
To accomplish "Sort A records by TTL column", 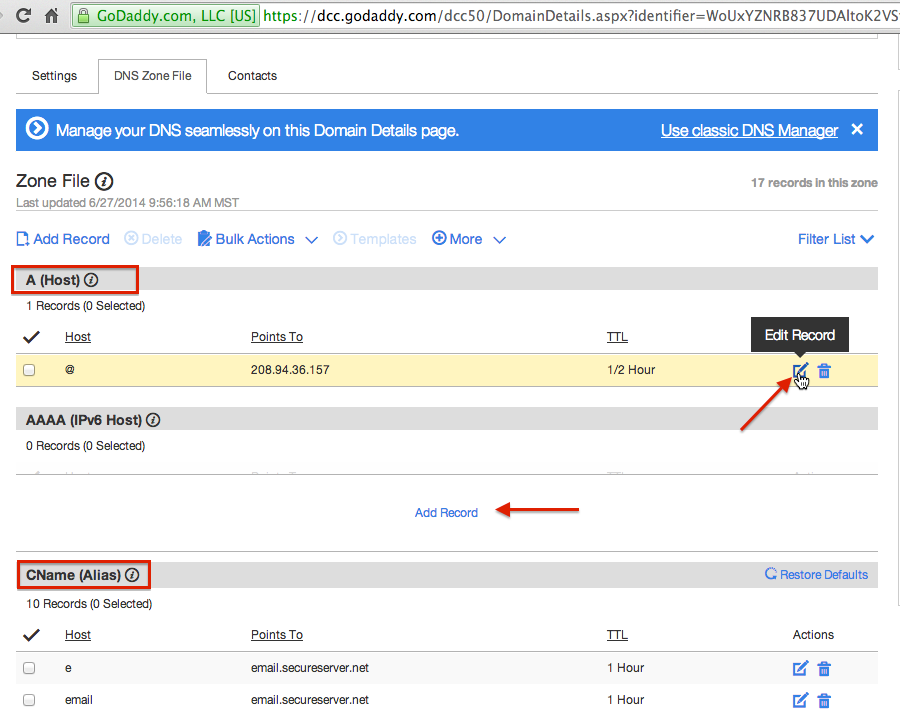I will point(617,337).
